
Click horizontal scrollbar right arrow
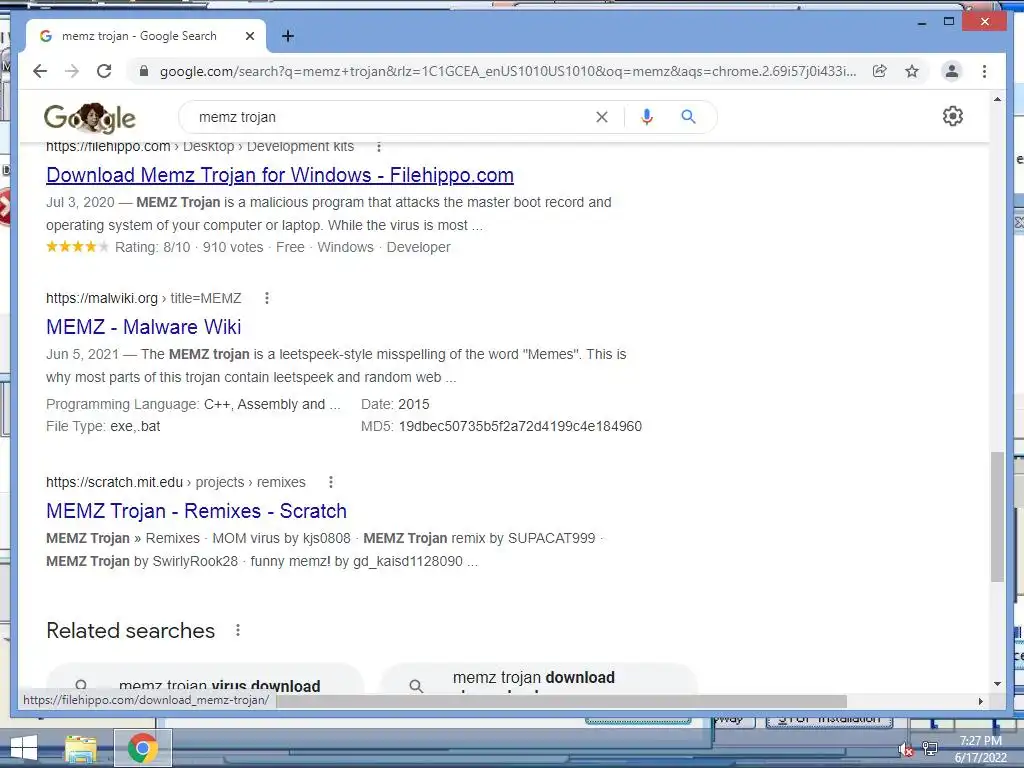[980, 701]
